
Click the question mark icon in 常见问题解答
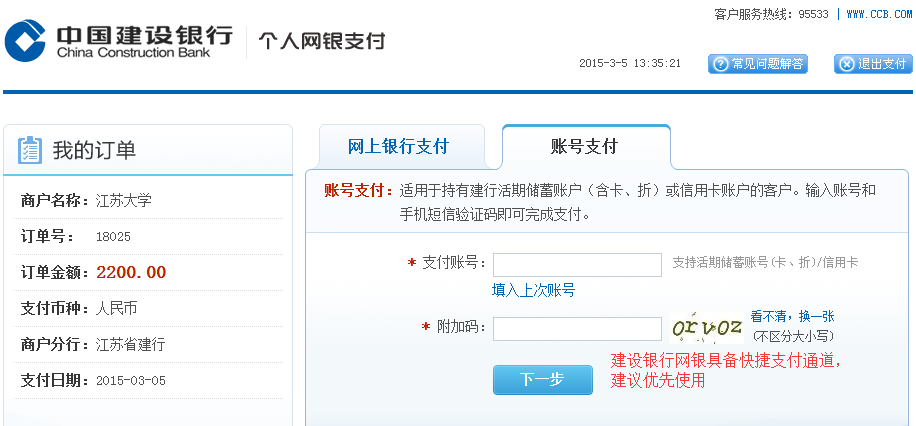click(721, 64)
